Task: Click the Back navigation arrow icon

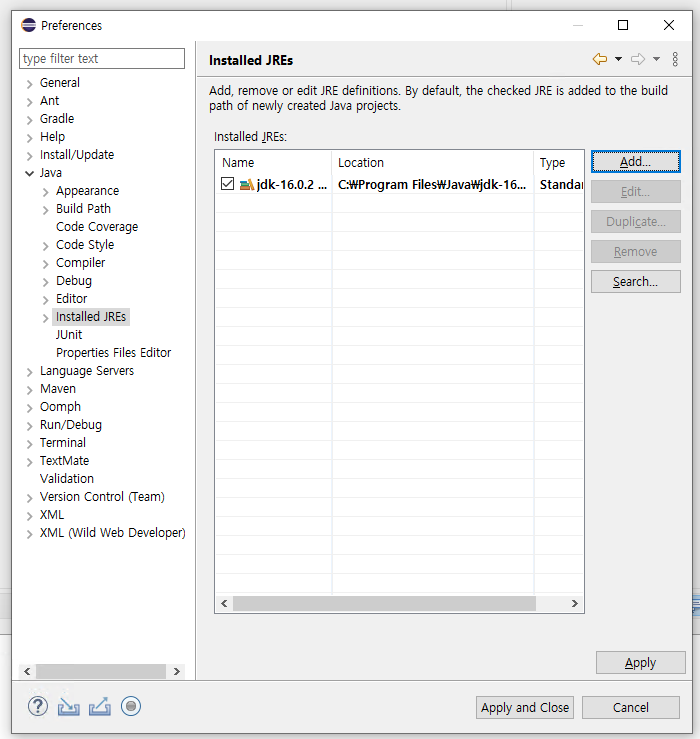Action: [600, 60]
